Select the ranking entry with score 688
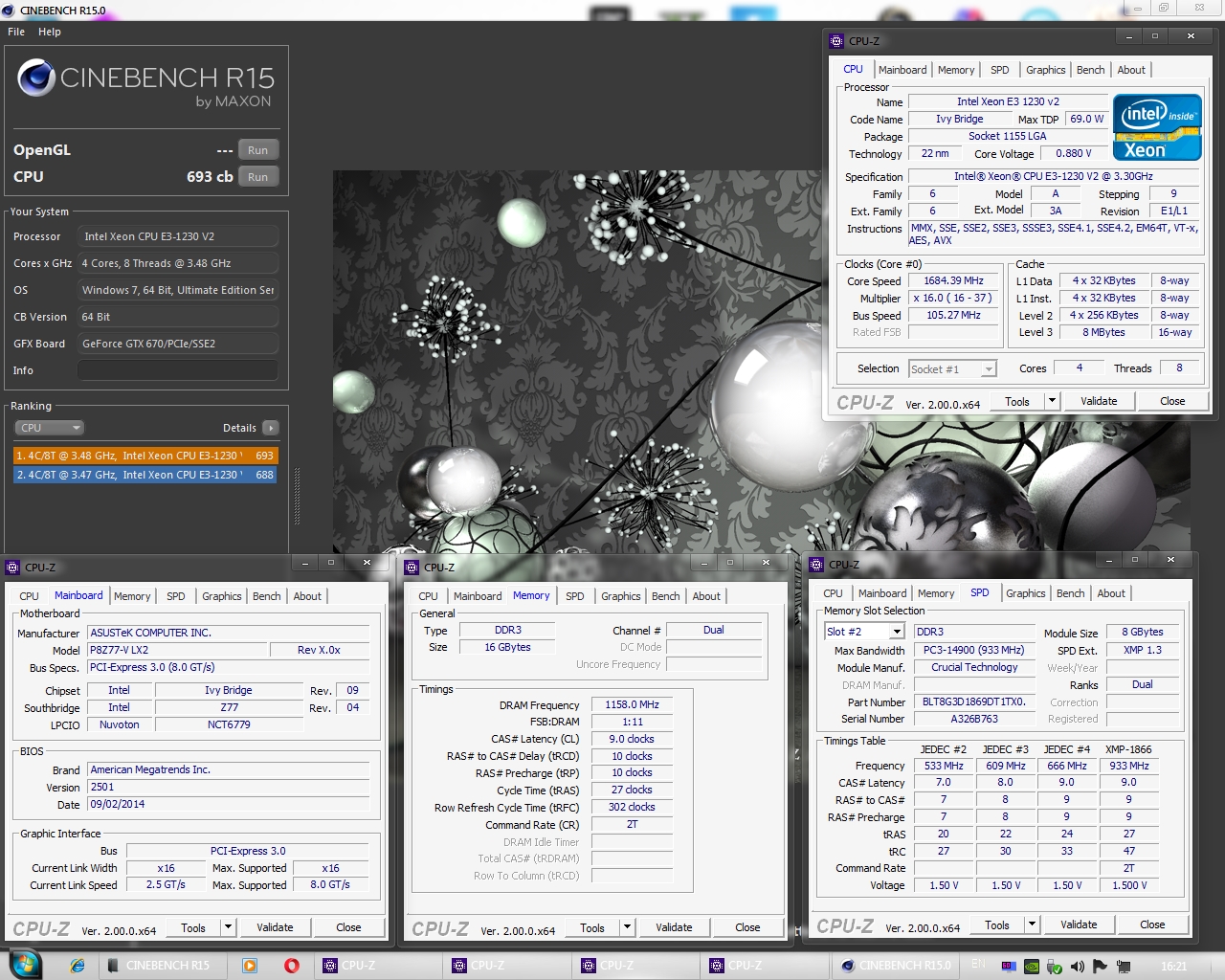This screenshot has width=1225, height=980. (145, 475)
